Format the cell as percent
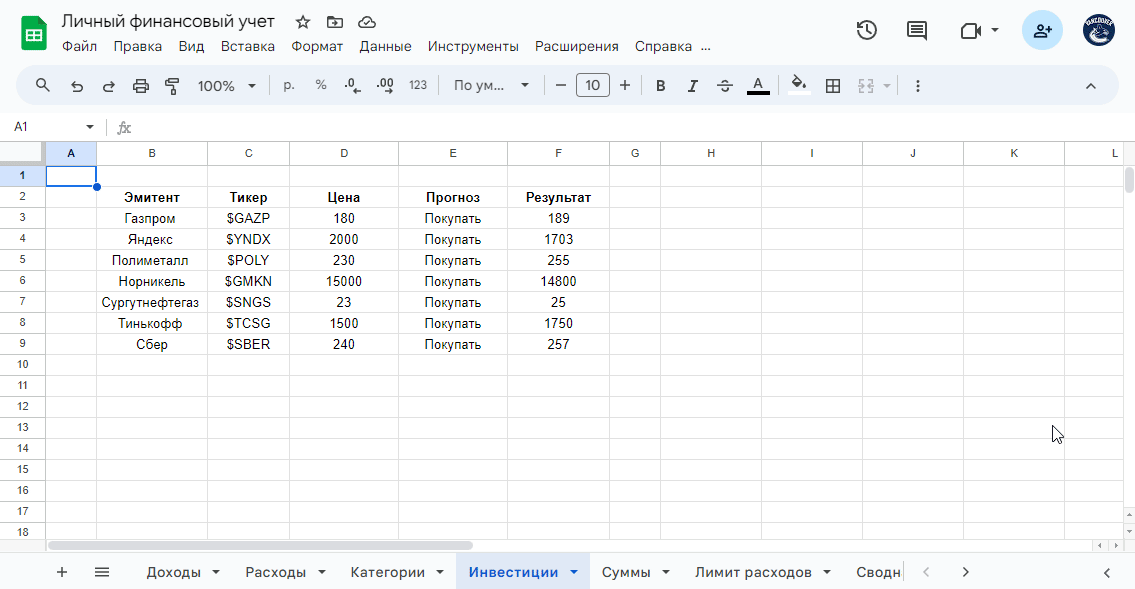This screenshot has width=1135, height=589. click(321, 85)
